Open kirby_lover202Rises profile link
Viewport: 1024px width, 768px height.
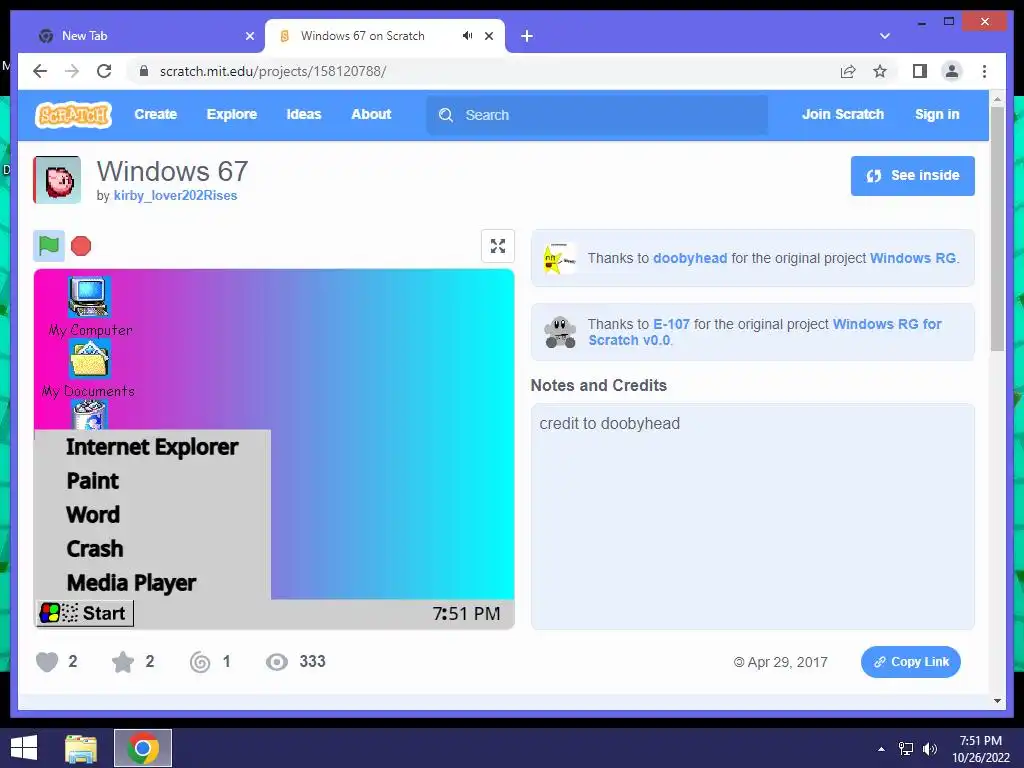[175, 195]
